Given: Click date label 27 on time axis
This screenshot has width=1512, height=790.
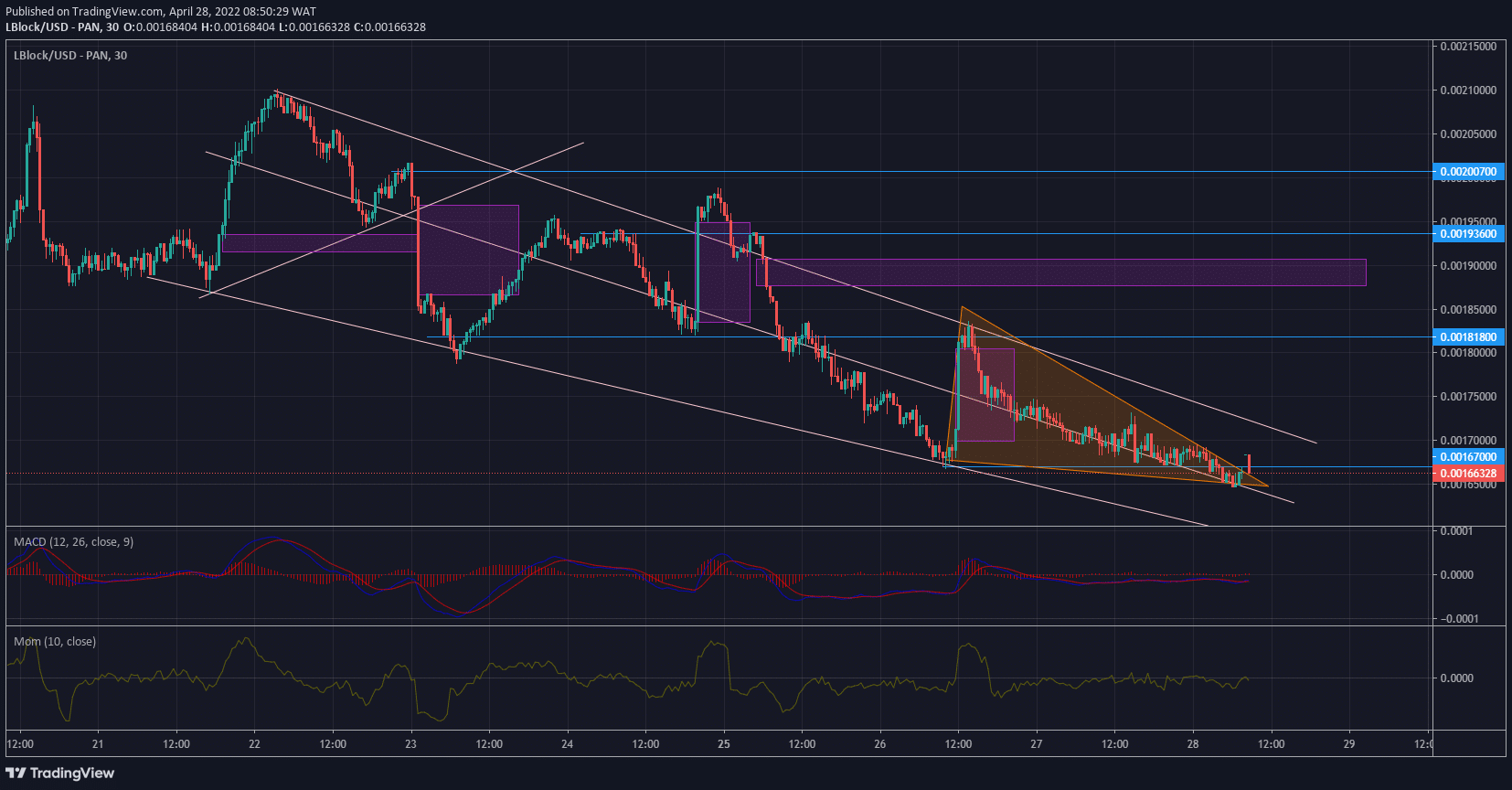Looking at the screenshot, I should click(1037, 744).
